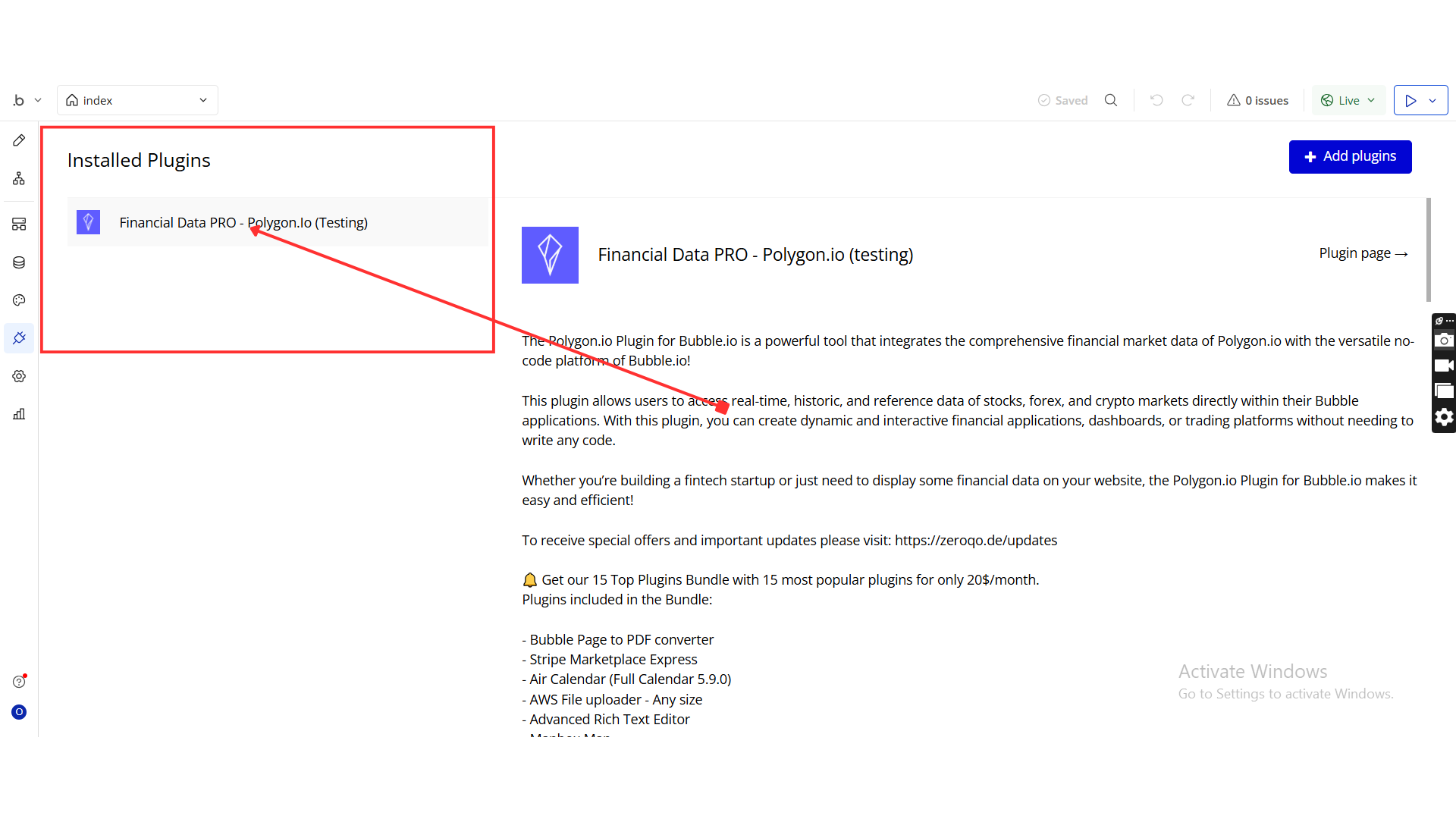Open the Logs bar chart icon
The width and height of the screenshot is (1456, 819).
point(19,414)
